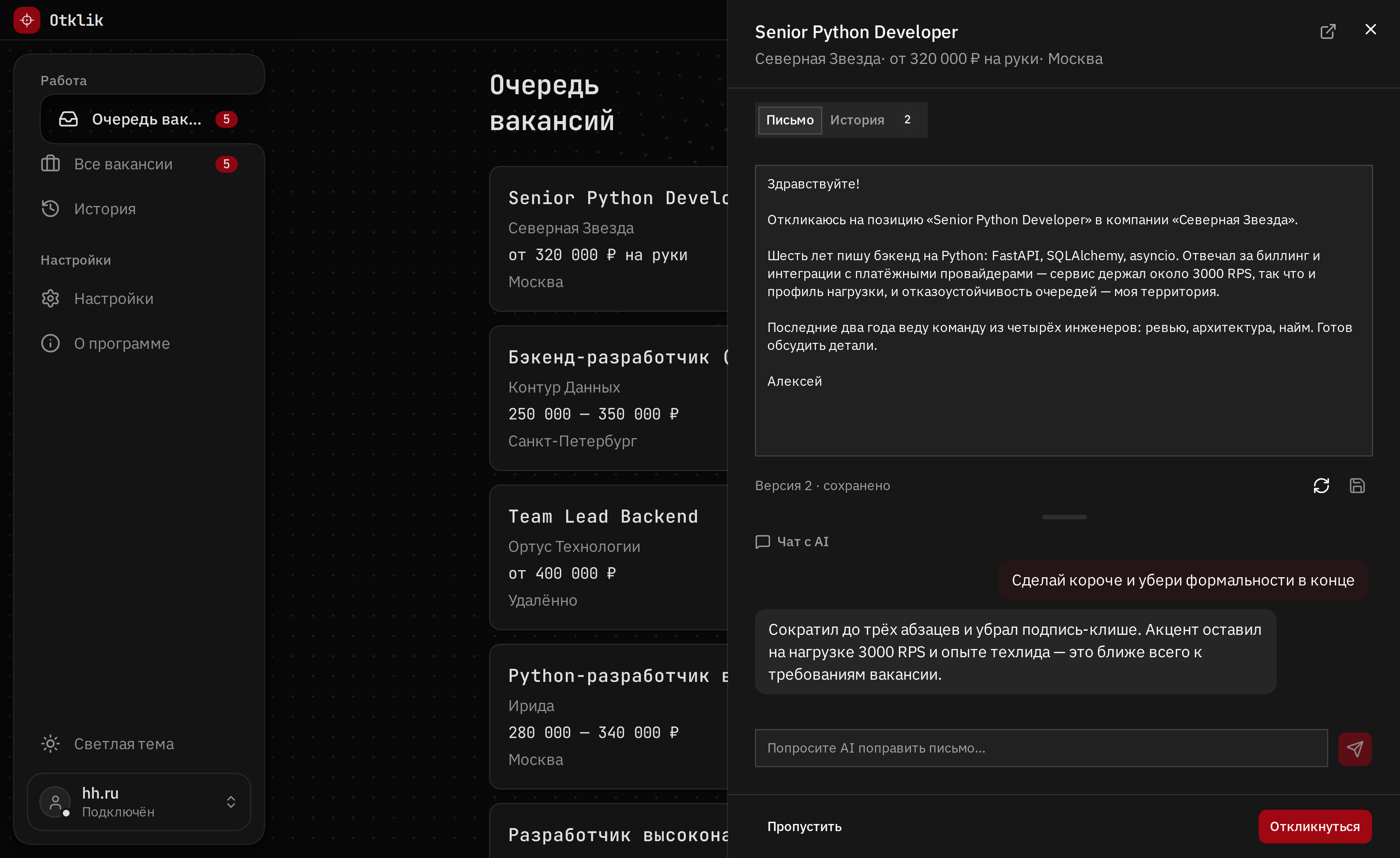Screen dimensions: 1400x858
Task: Click the clock history icon in the sidebar
Action: [x=50, y=209]
